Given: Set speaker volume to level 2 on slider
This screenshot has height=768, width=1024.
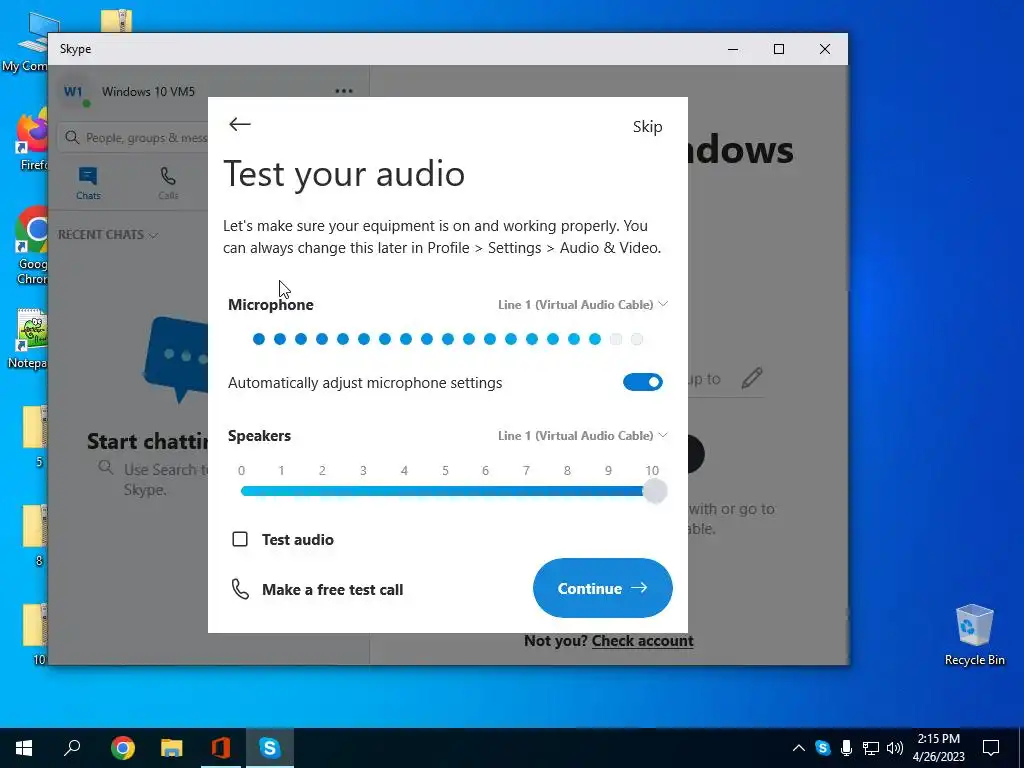Looking at the screenshot, I should coord(323,491).
